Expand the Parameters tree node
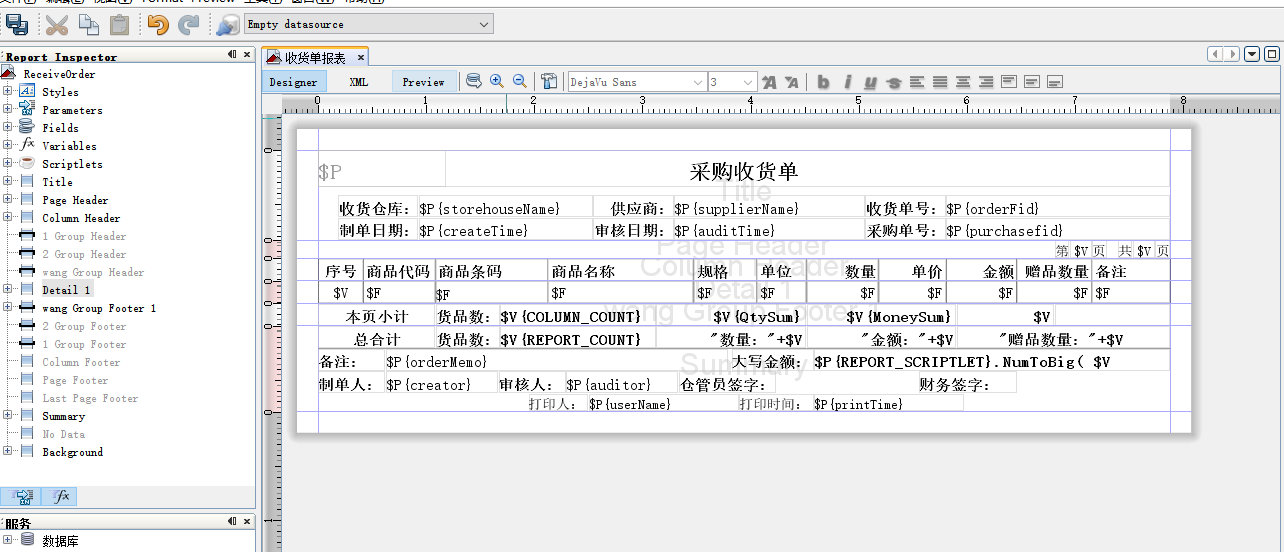Screen dimensions: 1284x552 click(x=8, y=110)
